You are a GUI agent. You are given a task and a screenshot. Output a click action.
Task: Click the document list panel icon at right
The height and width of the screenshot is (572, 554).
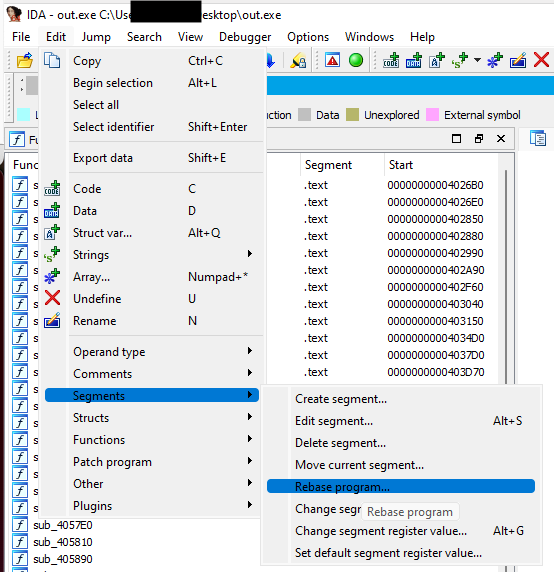point(538,139)
